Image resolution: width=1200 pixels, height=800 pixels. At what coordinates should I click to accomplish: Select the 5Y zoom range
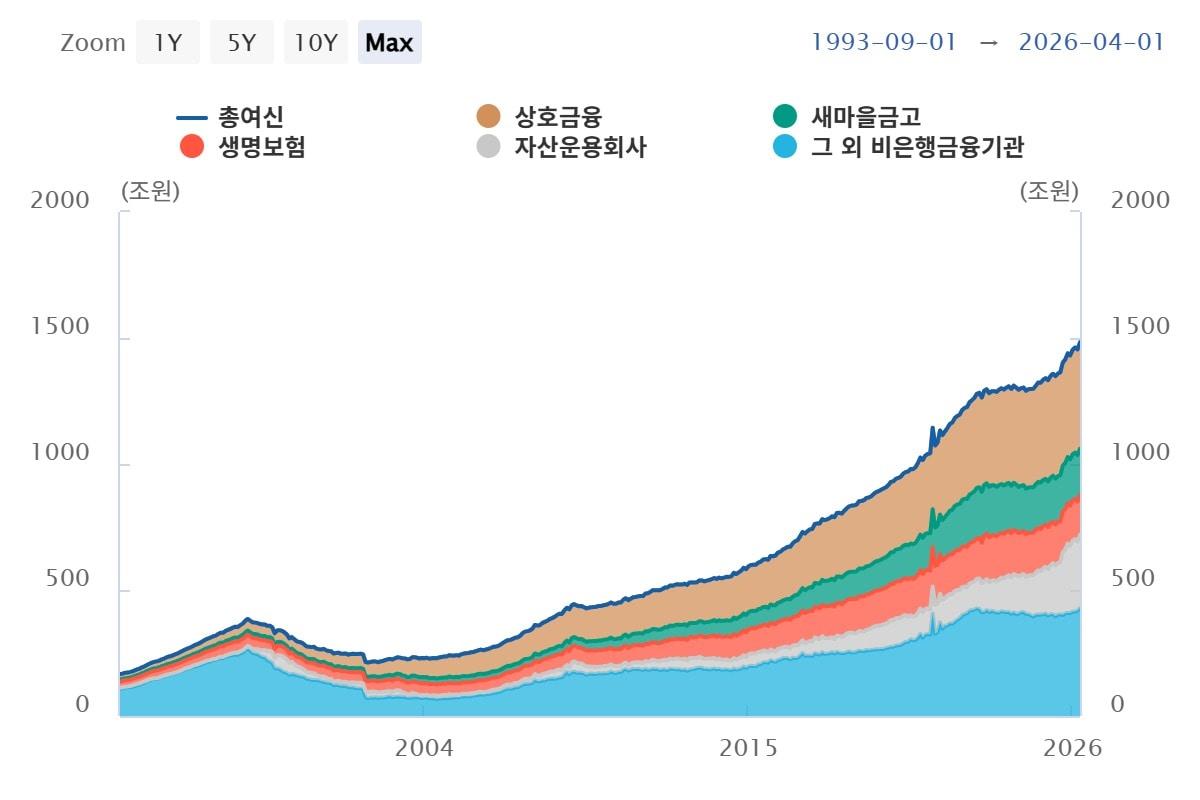pyautogui.click(x=242, y=43)
